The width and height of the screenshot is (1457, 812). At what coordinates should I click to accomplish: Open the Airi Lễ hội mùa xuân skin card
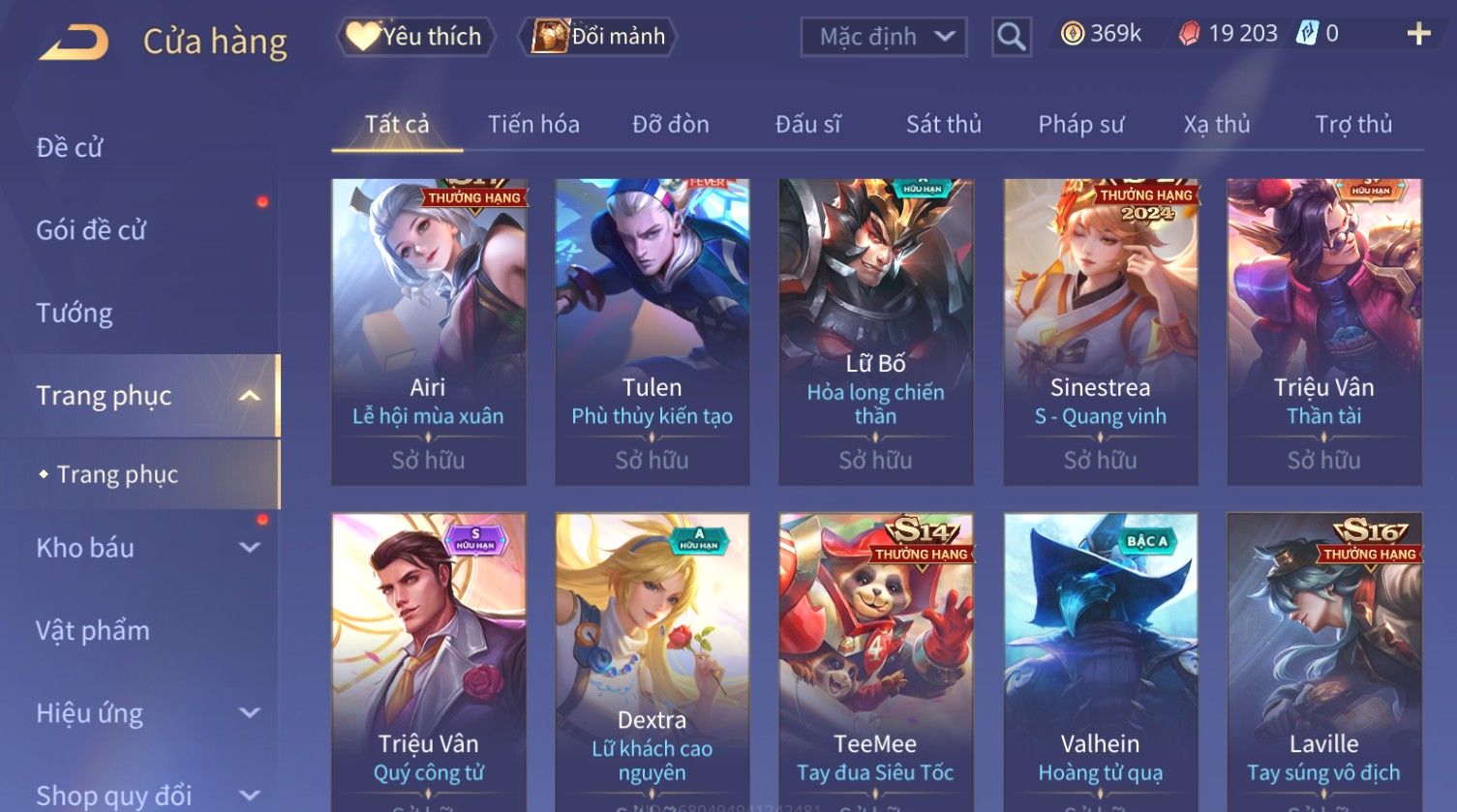pos(429,331)
